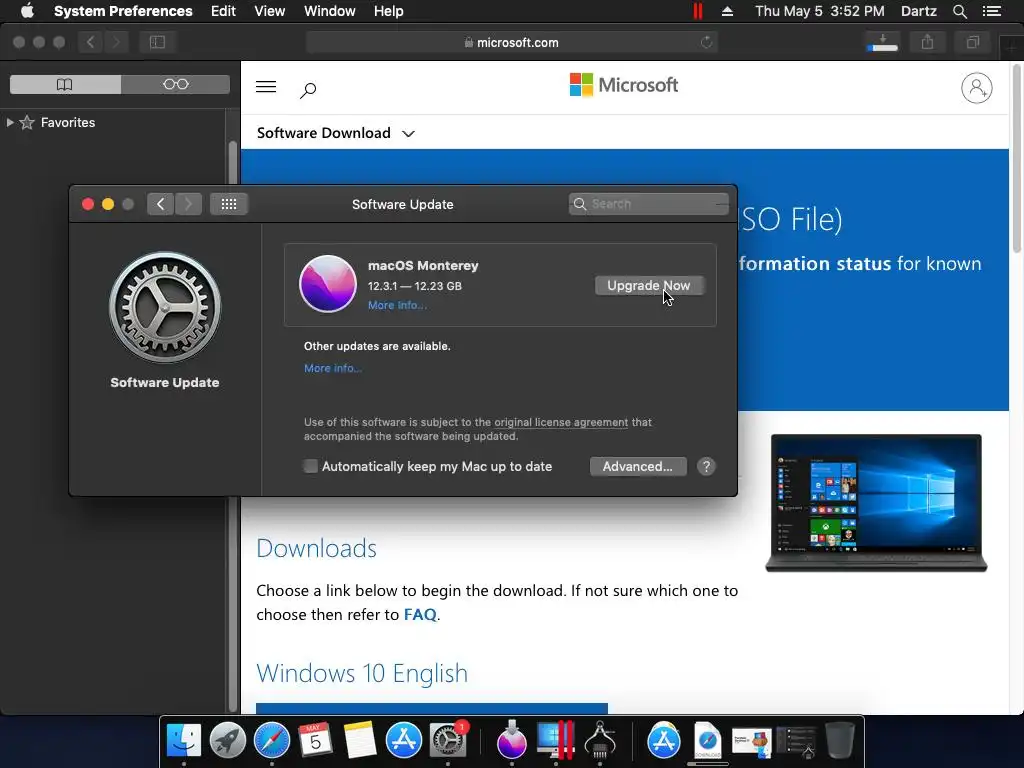Open System Preferences from the Dock
Screen dimensions: 1024x768
tap(447, 740)
